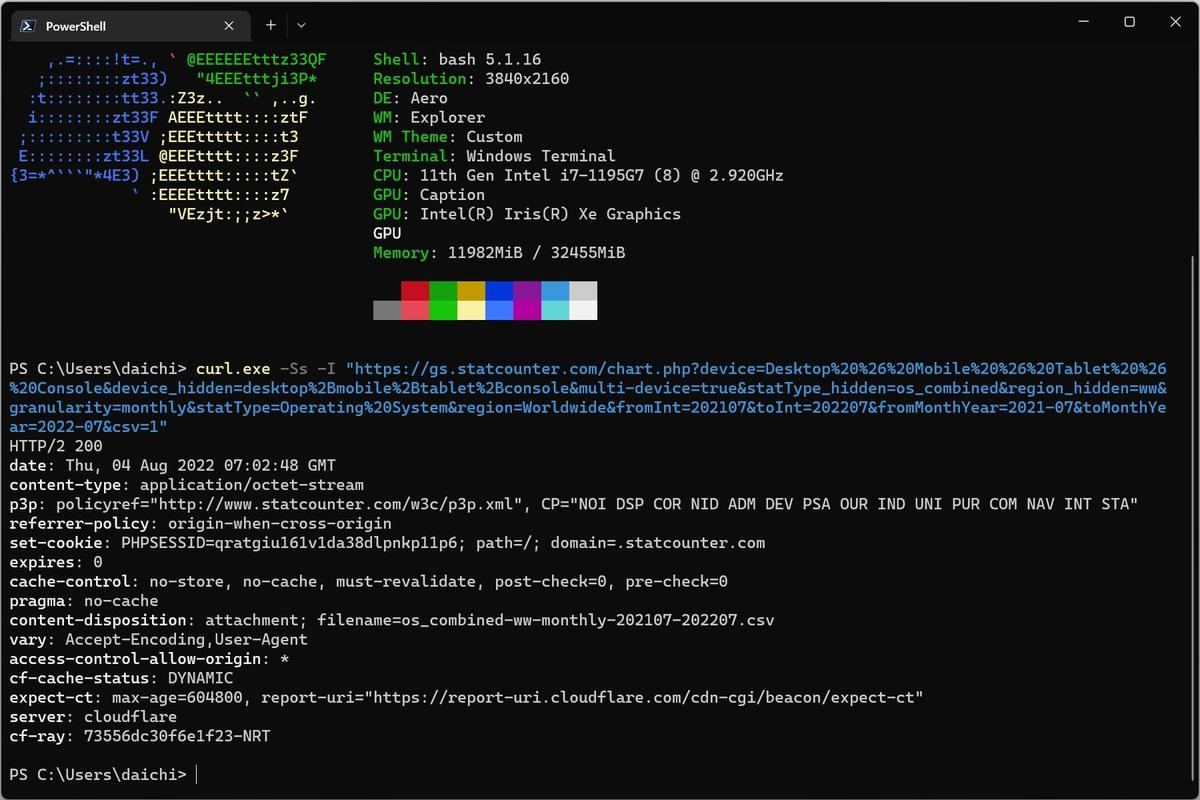Click the 'referrer-policy: origin-when-cross-origin' header

pos(200,523)
